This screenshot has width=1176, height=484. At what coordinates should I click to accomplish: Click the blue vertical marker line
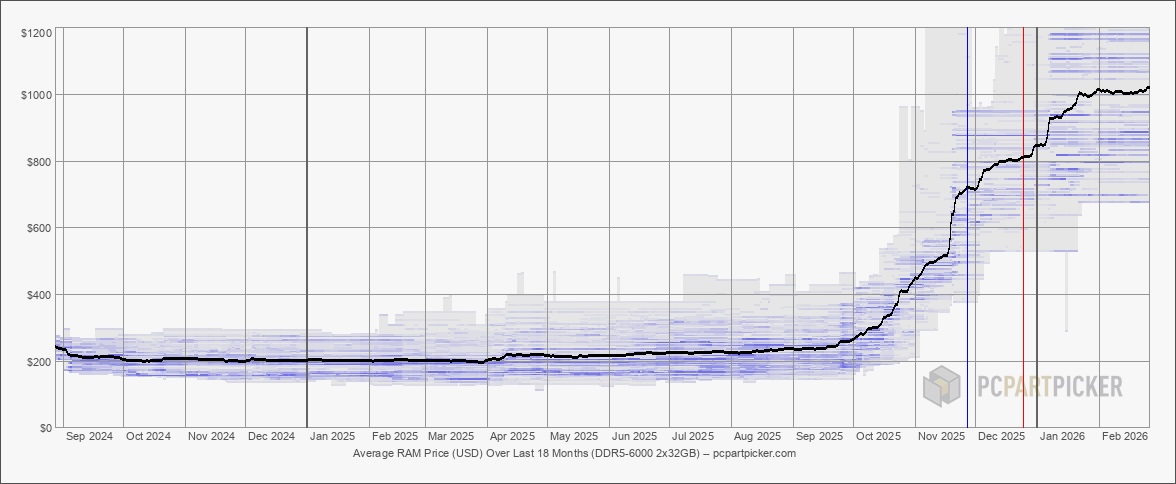[x=968, y=250]
